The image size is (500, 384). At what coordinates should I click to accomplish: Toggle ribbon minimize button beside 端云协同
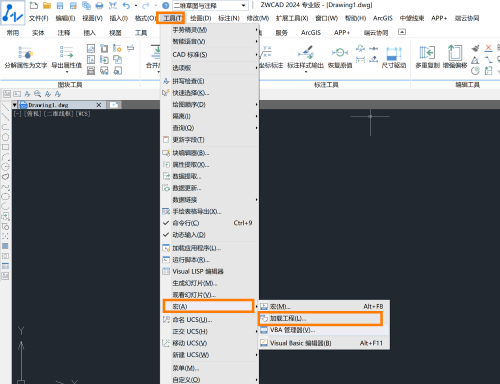(x=402, y=32)
